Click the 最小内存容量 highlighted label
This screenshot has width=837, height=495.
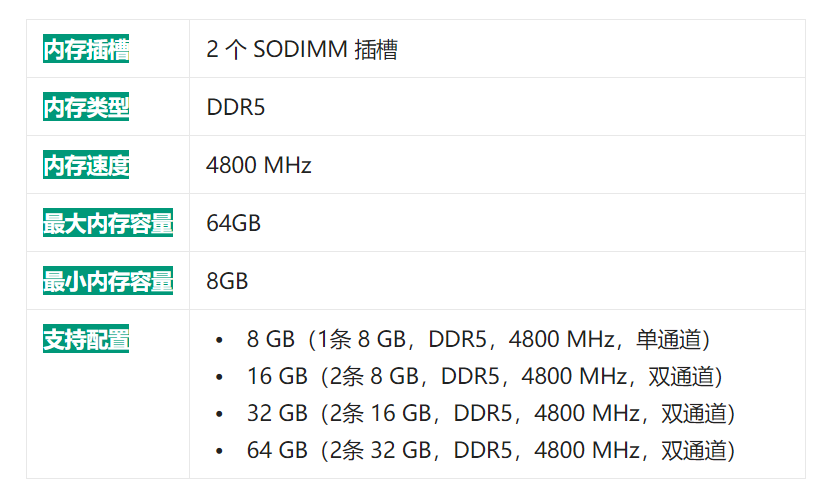click(x=108, y=281)
